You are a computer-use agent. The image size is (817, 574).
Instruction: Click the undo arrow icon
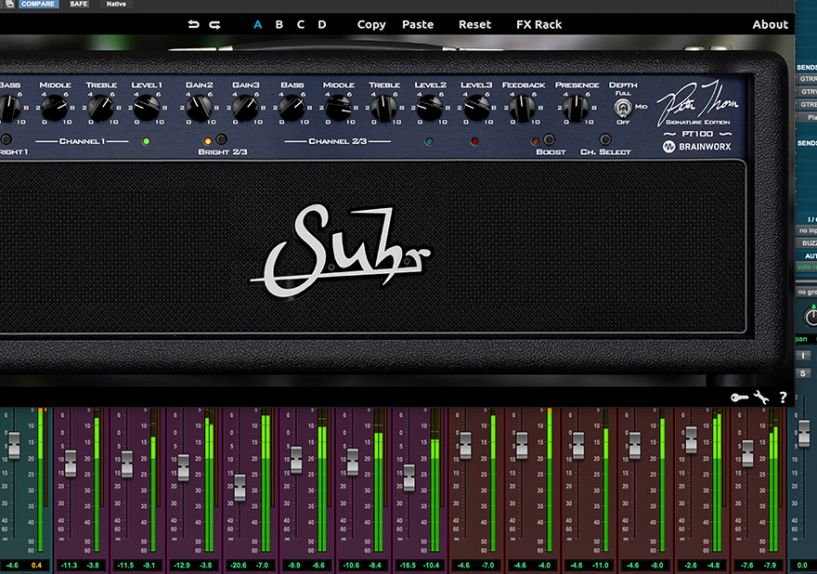193,24
